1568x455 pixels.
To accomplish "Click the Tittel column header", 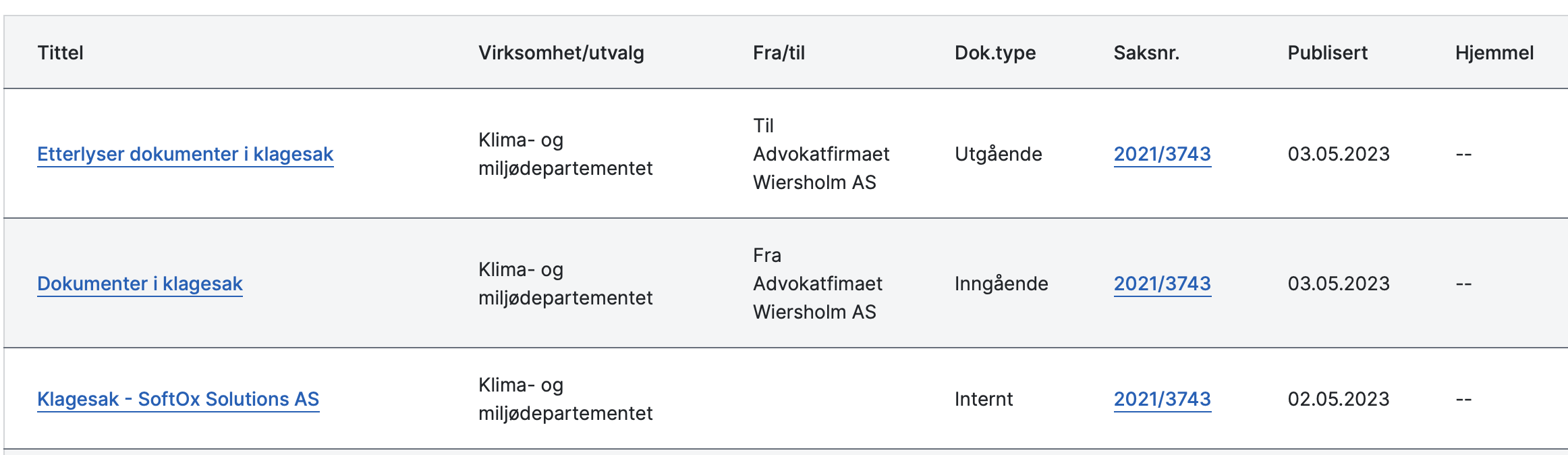I will (x=60, y=53).
